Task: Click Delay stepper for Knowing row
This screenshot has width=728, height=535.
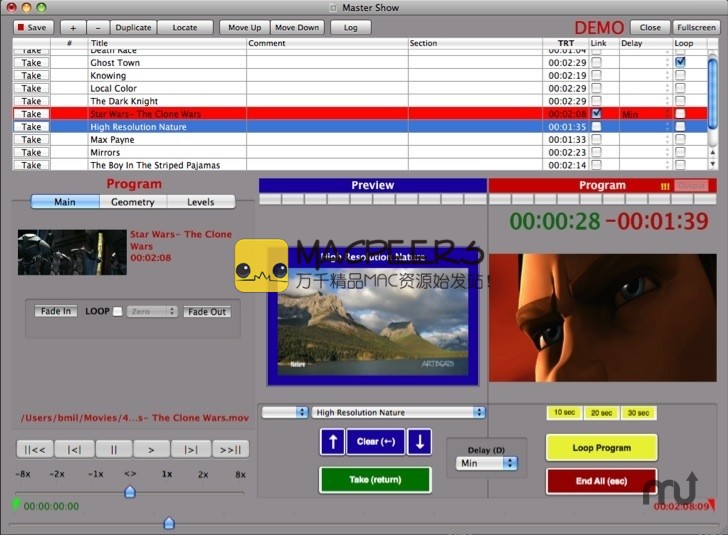Action: tap(667, 75)
